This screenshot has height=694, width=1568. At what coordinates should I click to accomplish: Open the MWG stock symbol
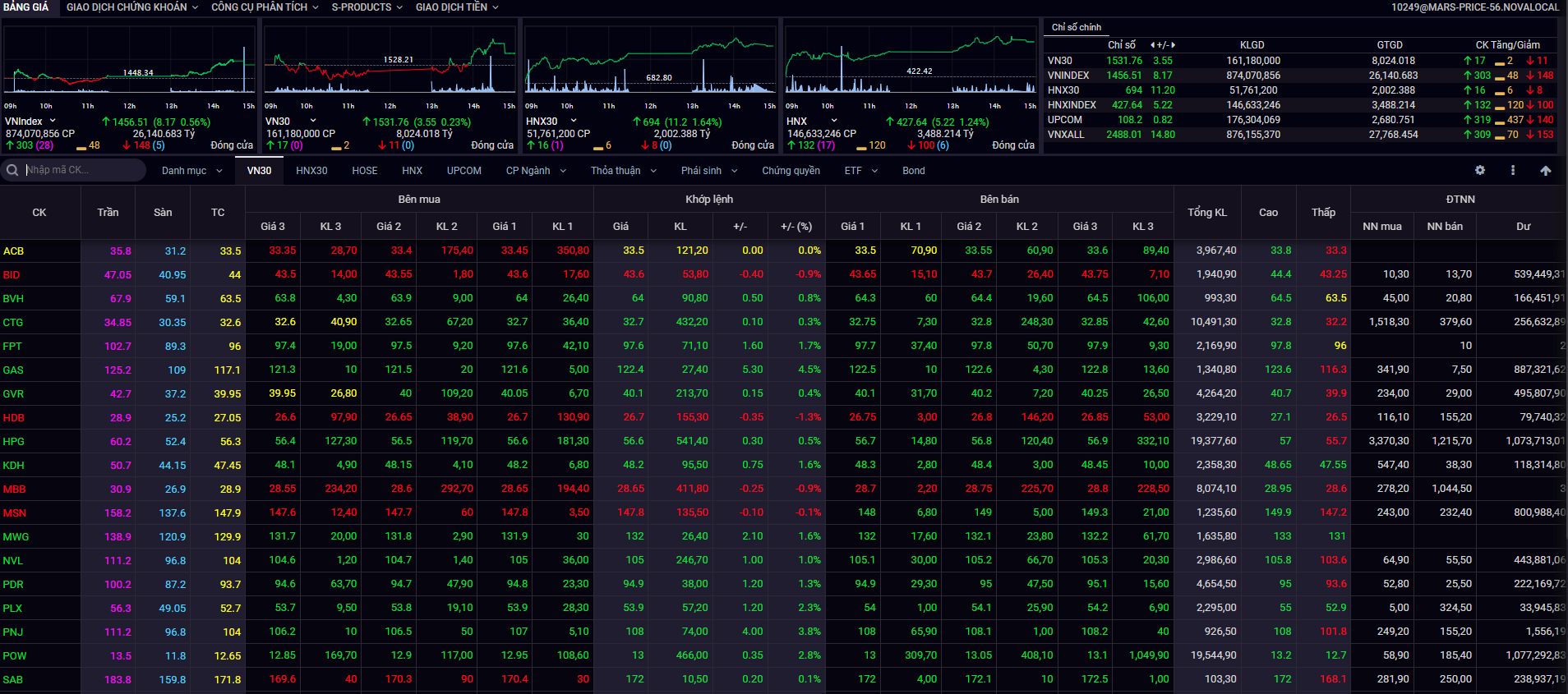[x=16, y=537]
